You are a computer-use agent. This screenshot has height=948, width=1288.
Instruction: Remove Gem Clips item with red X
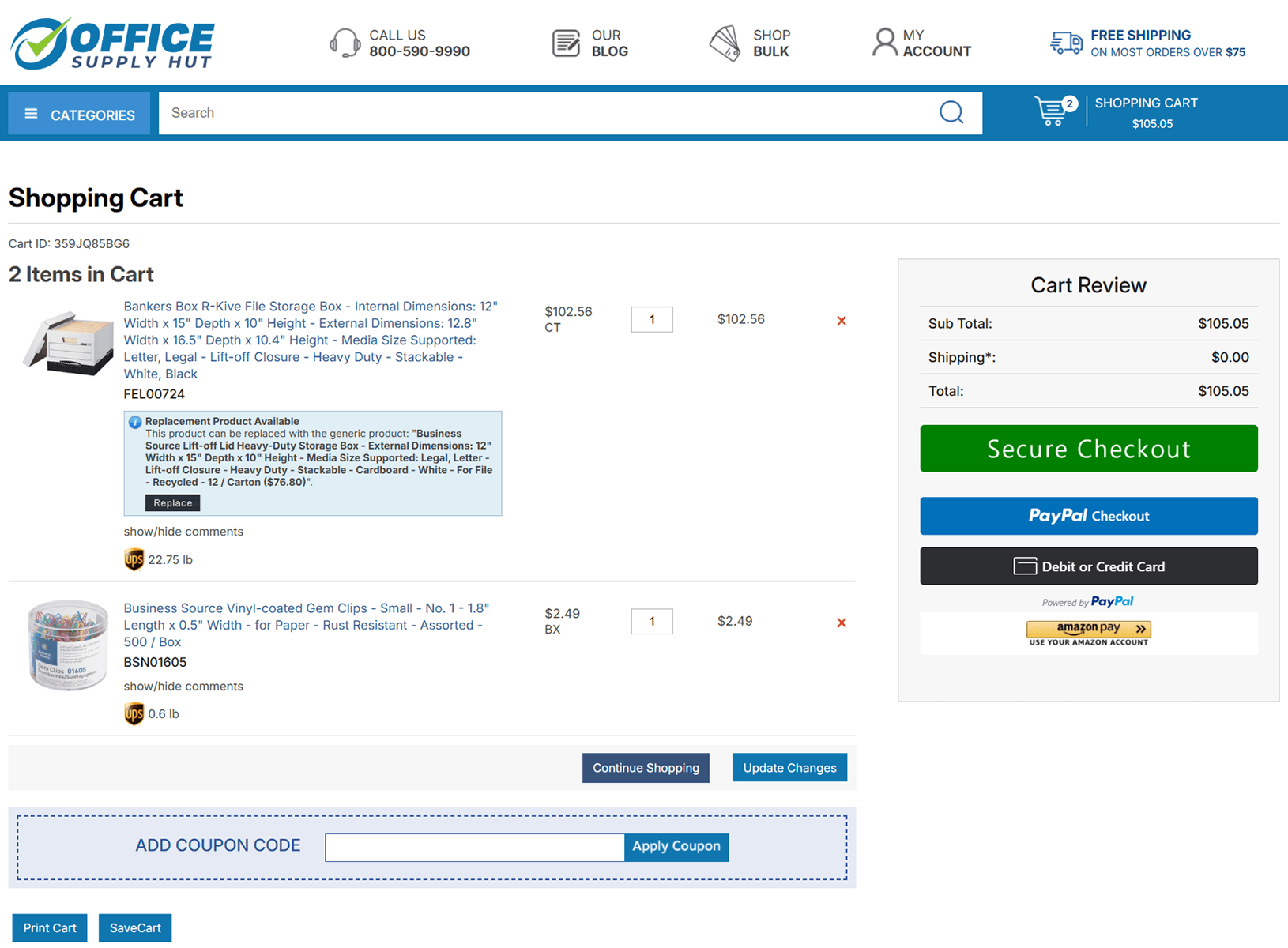(x=842, y=623)
